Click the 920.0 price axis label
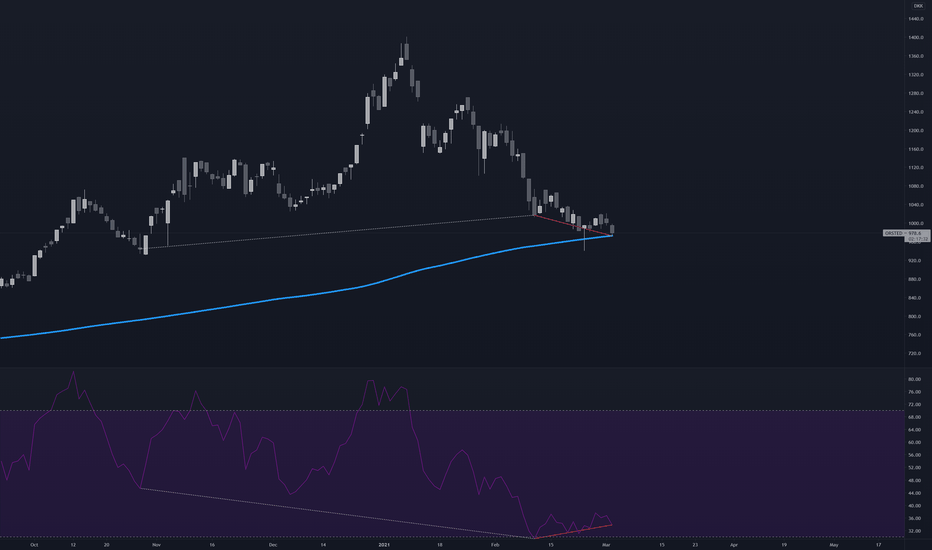The height and width of the screenshot is (550, 932). pyautogui.click(x=915, y=260)
